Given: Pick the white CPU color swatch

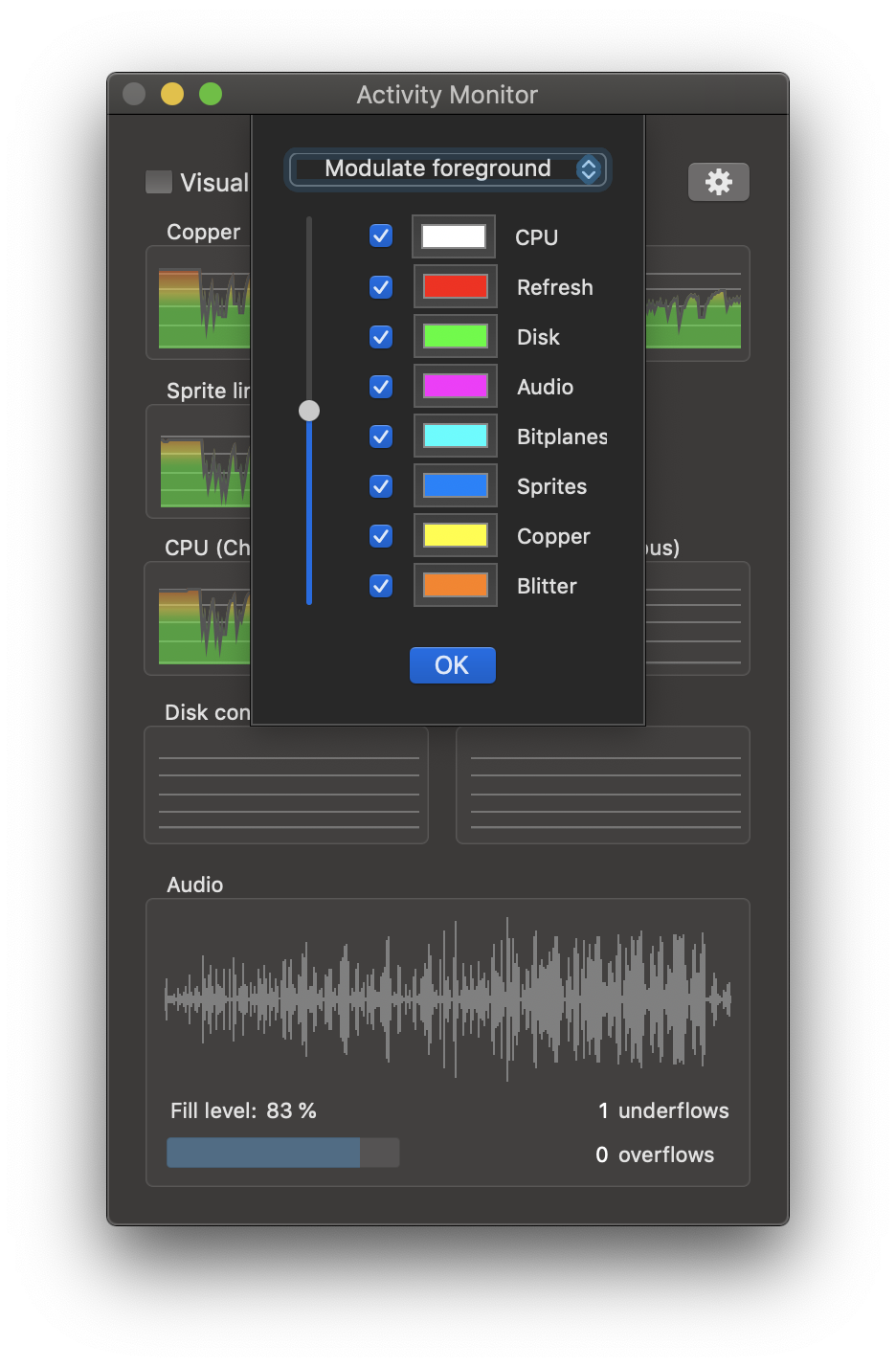Looking at the screenshot, I should click(454, 236).
